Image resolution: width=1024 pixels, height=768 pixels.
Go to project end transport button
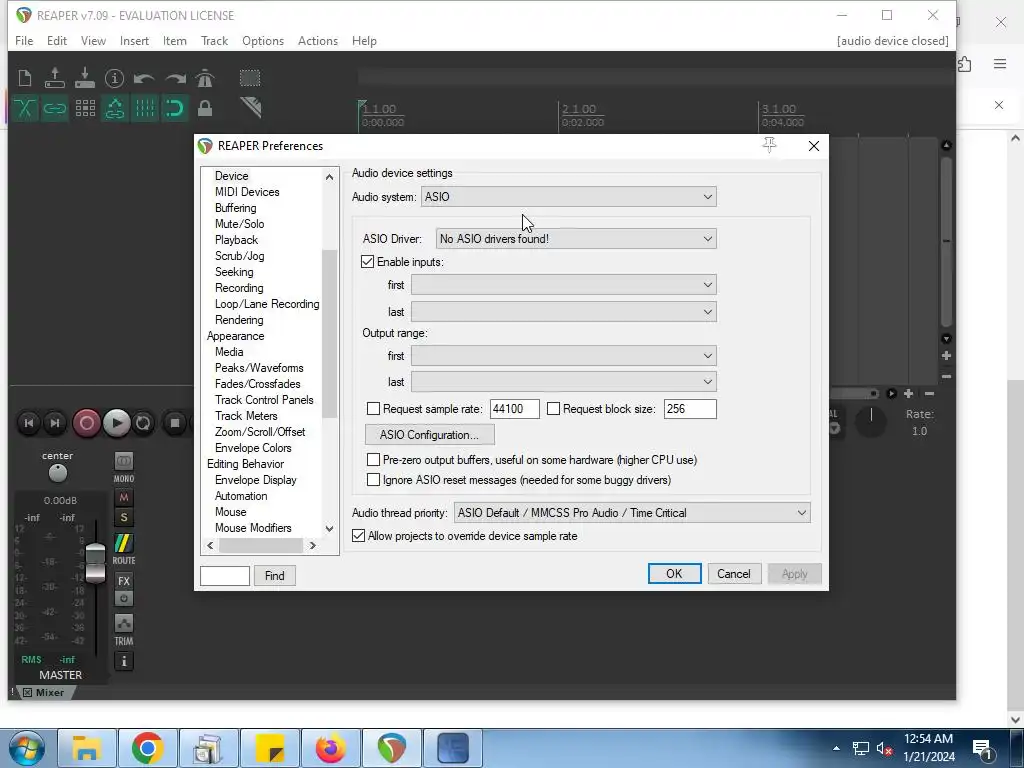coord(56,423)
